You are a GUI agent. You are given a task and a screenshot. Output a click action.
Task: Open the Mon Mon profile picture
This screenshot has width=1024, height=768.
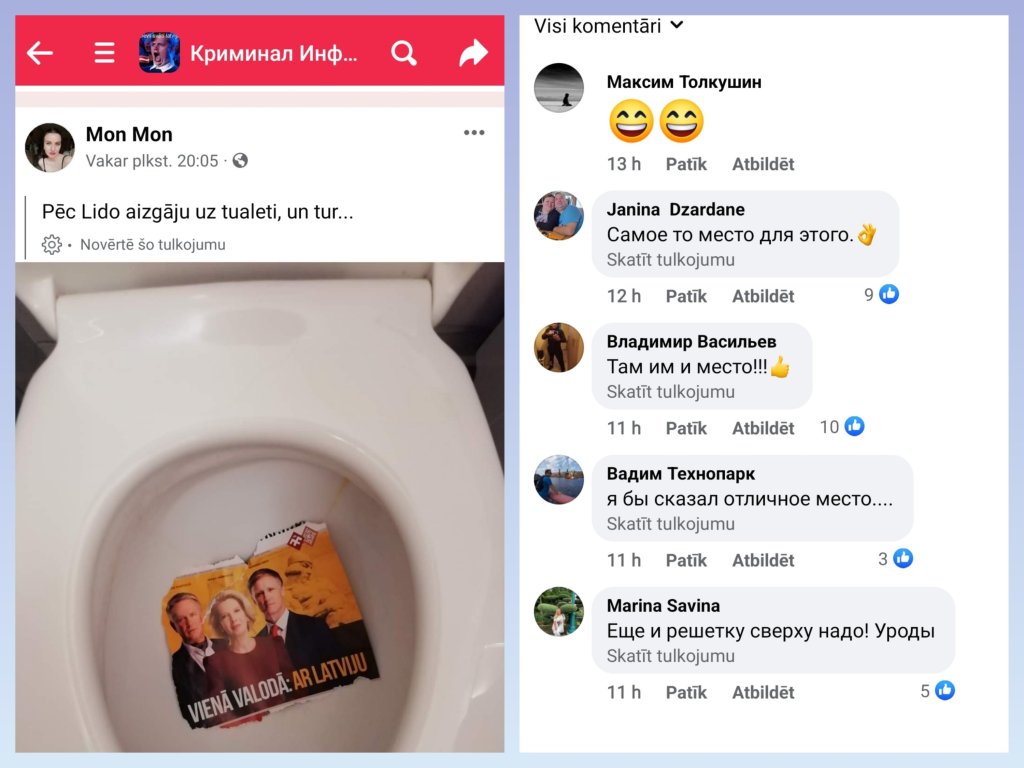click(50, 147)
